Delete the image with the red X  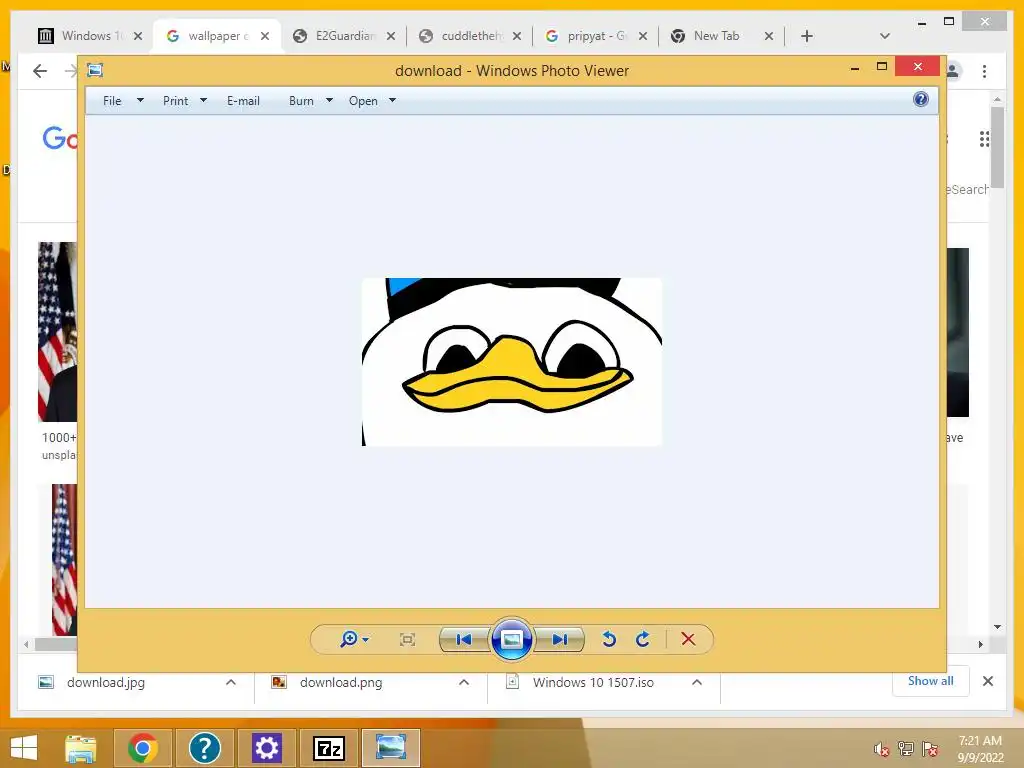pyautogui.click(x=688, y=639)
